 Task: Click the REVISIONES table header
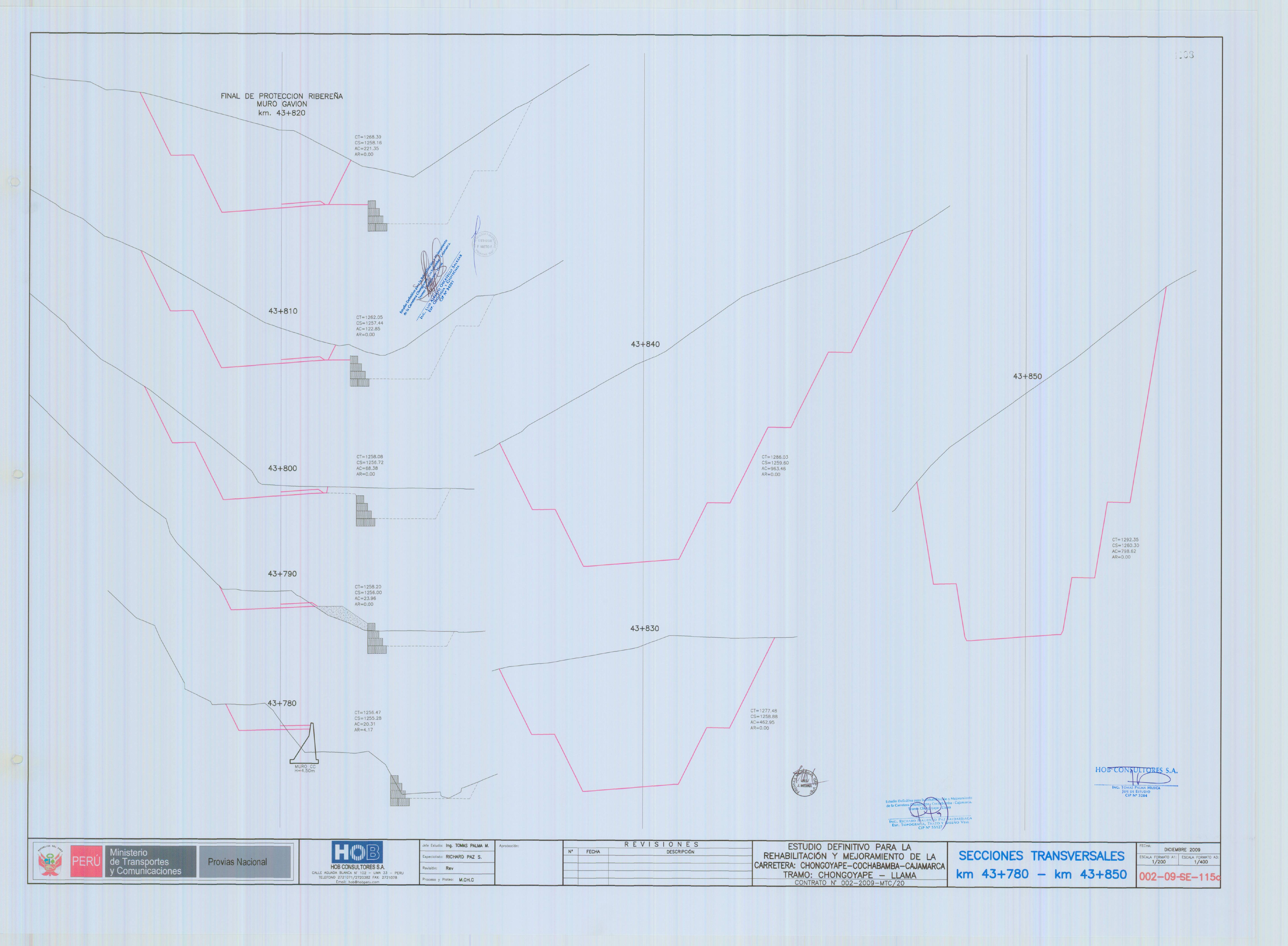[x=661, y=845]
